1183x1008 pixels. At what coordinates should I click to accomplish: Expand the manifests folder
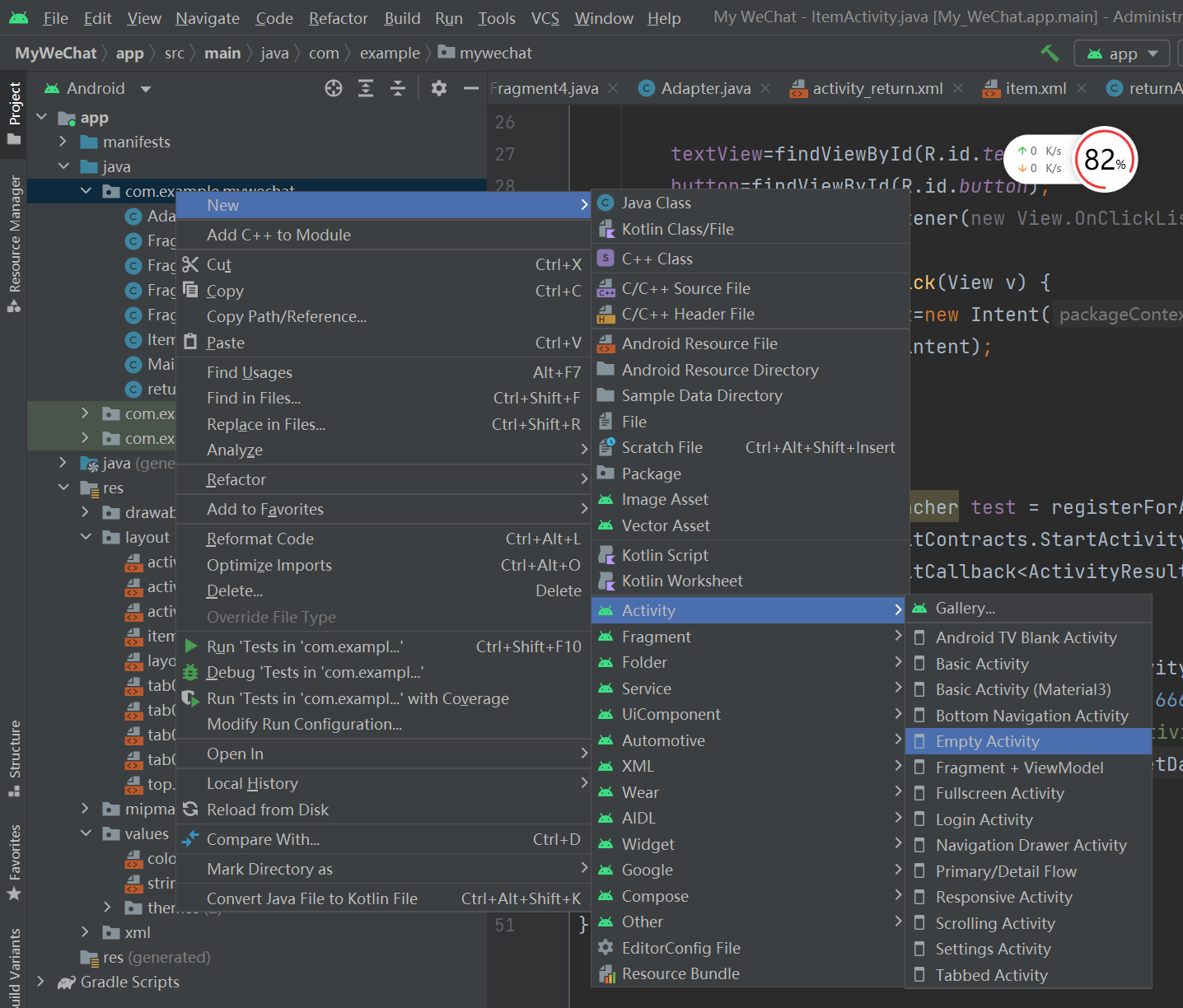coord(63,142)
